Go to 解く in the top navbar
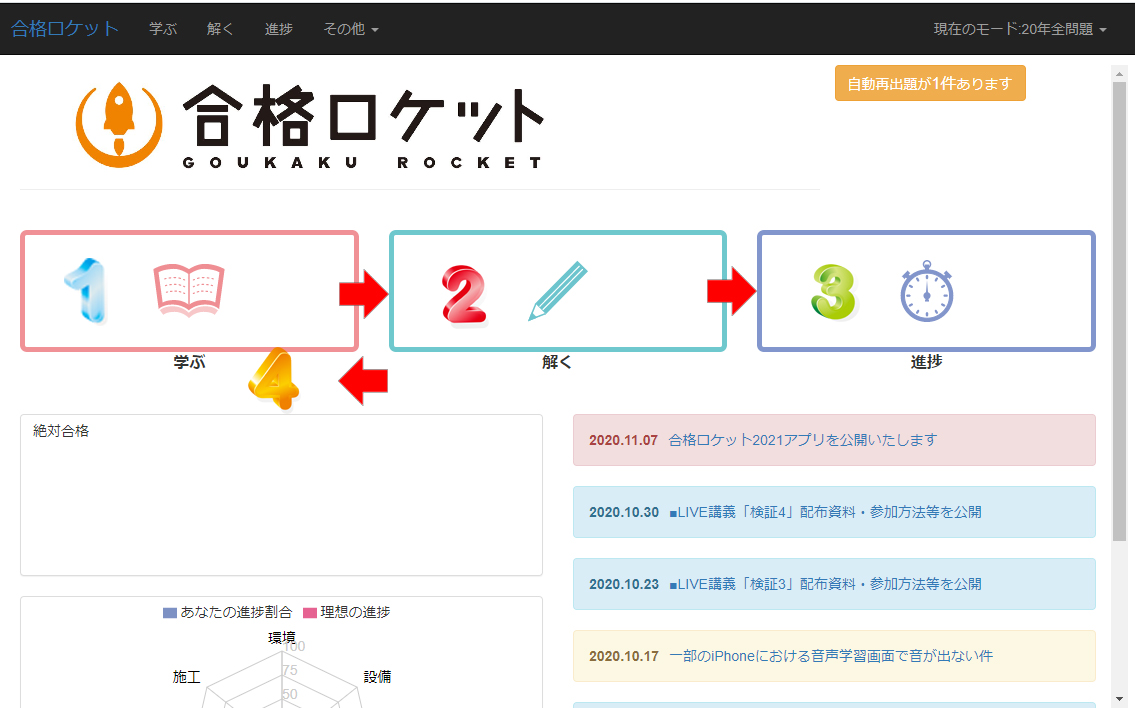 click(x=220, y=29)
